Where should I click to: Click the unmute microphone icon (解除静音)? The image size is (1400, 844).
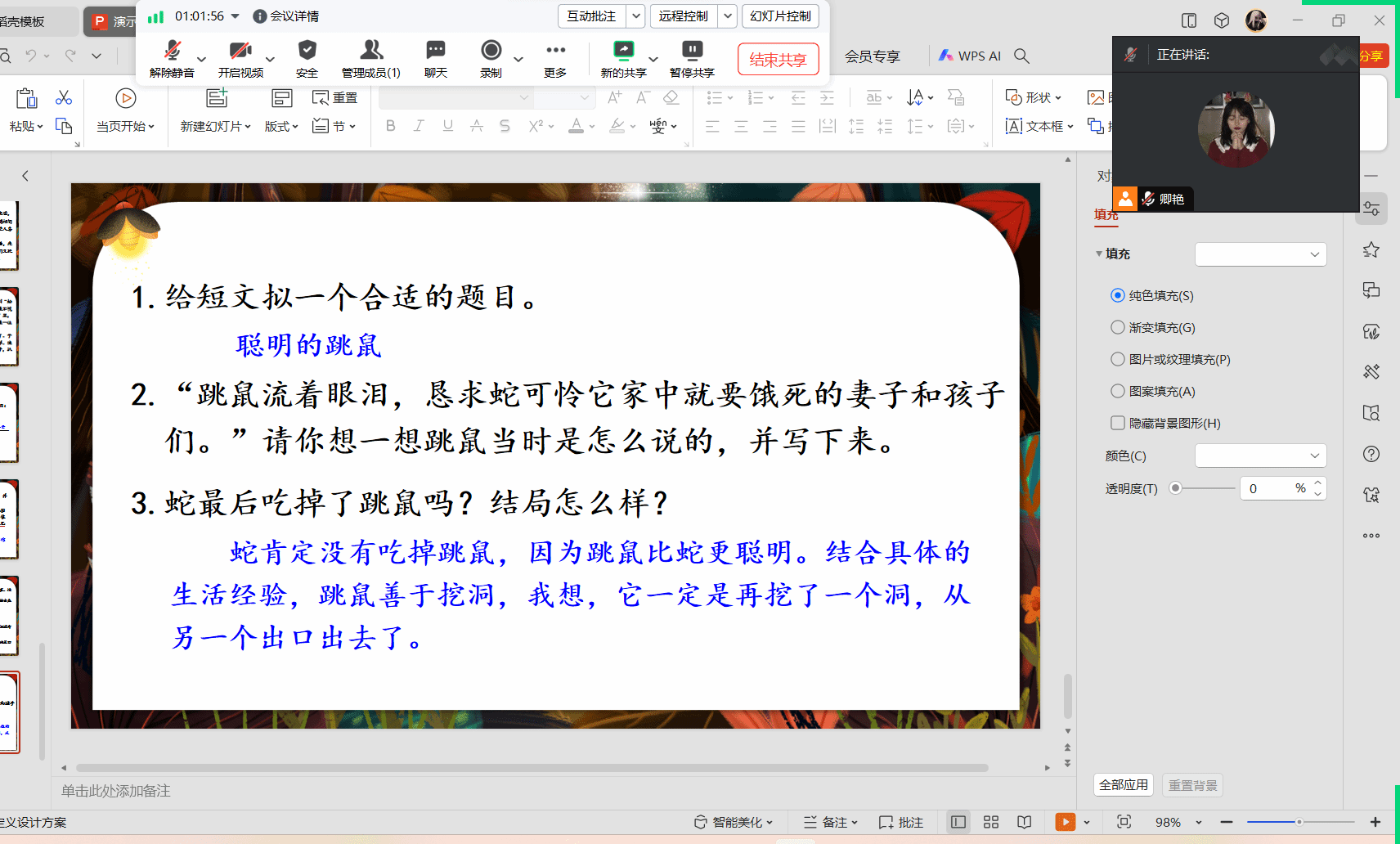[x=172, y=52]
